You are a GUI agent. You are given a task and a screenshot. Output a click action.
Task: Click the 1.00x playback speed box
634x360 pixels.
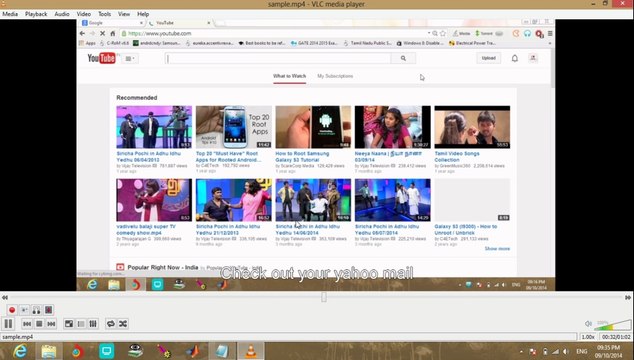coord(588,337)
